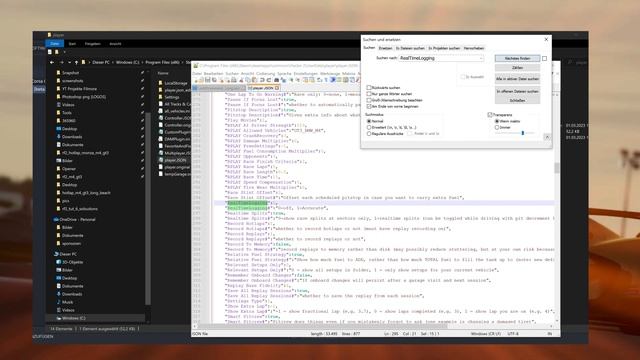Screen dimensions: 640x360
Task: Click chevron after Dieser PC in address bar
Action: pyautogui.click(x=112, y=62)
